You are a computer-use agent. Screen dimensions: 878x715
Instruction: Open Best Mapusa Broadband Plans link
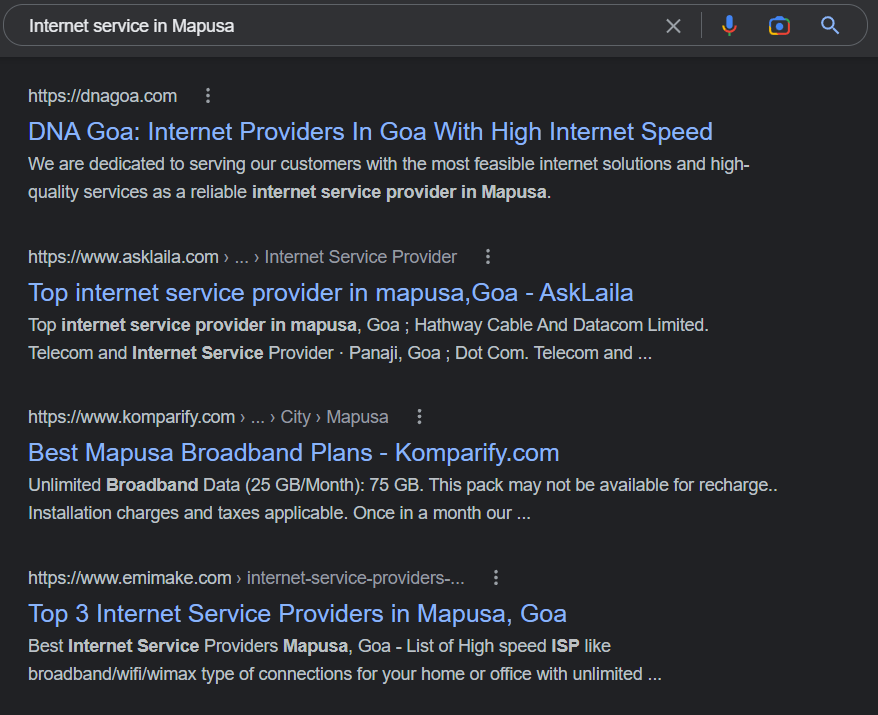pyautogui.click(x=293, y=453)
